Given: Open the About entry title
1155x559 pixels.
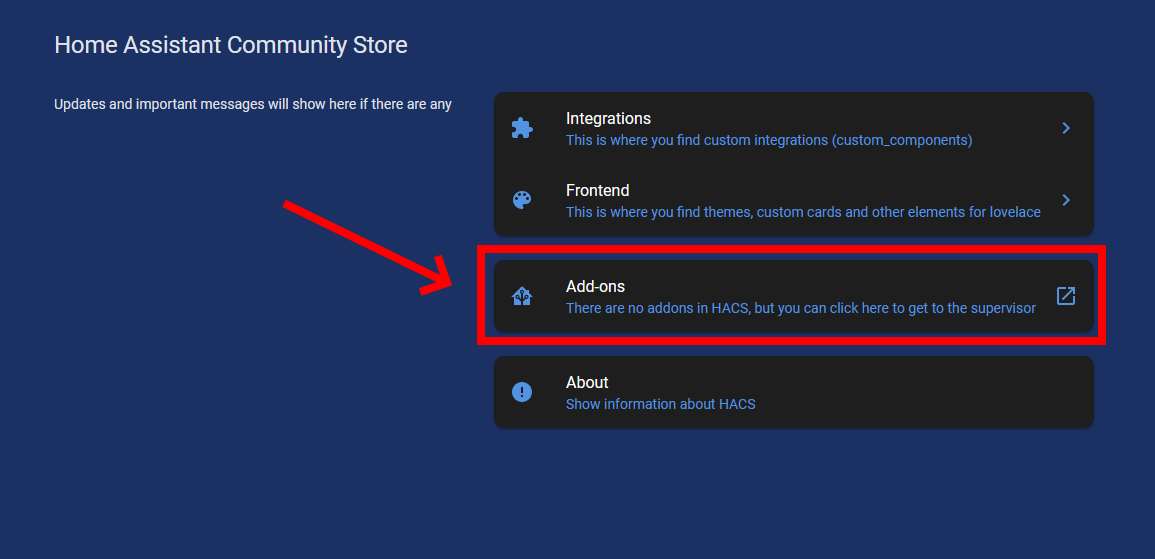Looking at the screenshot, I should [x=587, y=383].
